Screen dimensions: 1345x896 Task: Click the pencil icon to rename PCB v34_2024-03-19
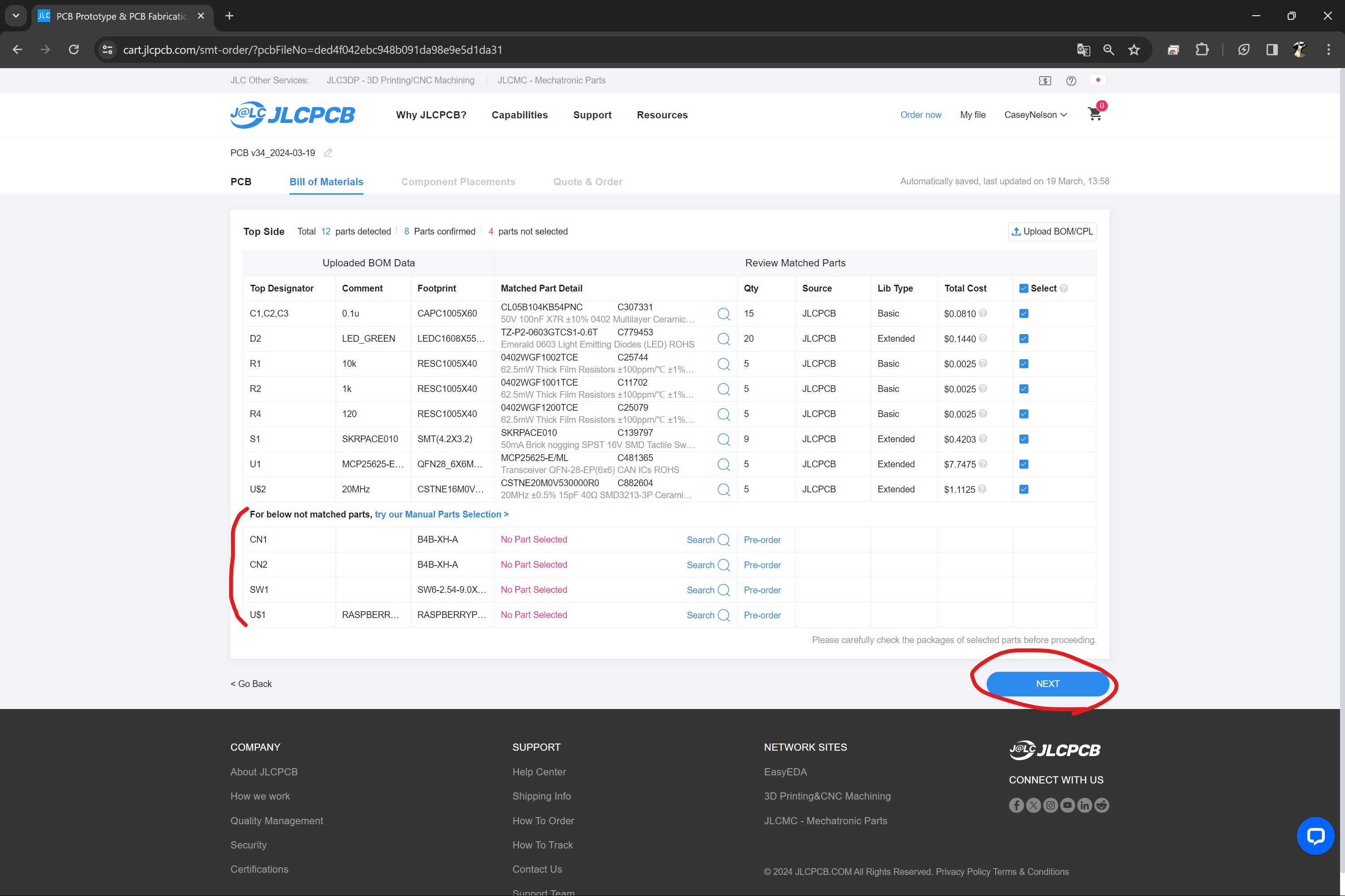click(328, 152)
